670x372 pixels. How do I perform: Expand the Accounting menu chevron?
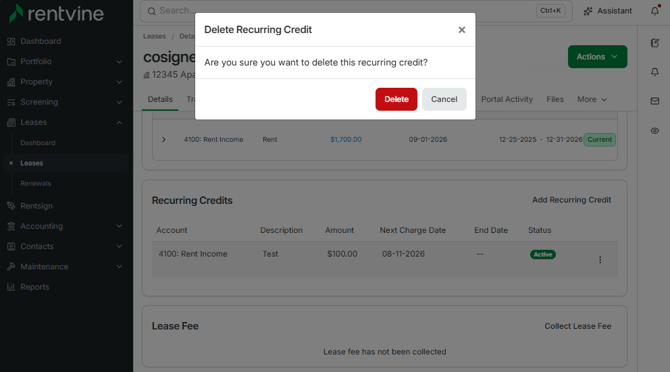tap(119, 226)
